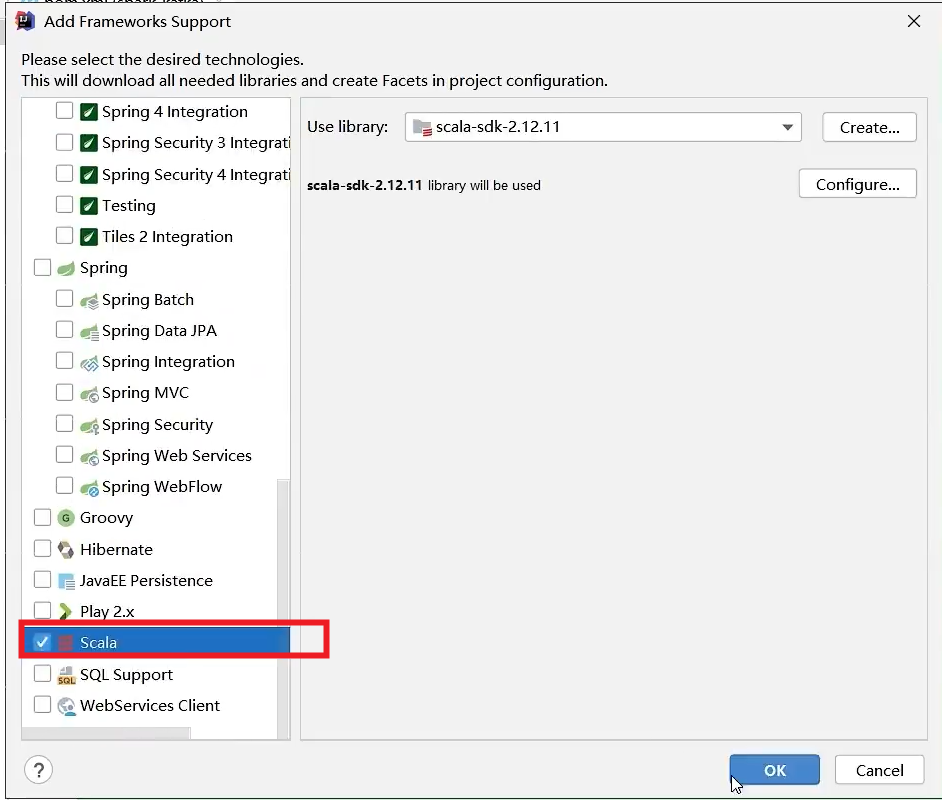This screenshot has height=800, width=942.
Task: Tick the SQL Support checkbox
Action: [42, 674]
